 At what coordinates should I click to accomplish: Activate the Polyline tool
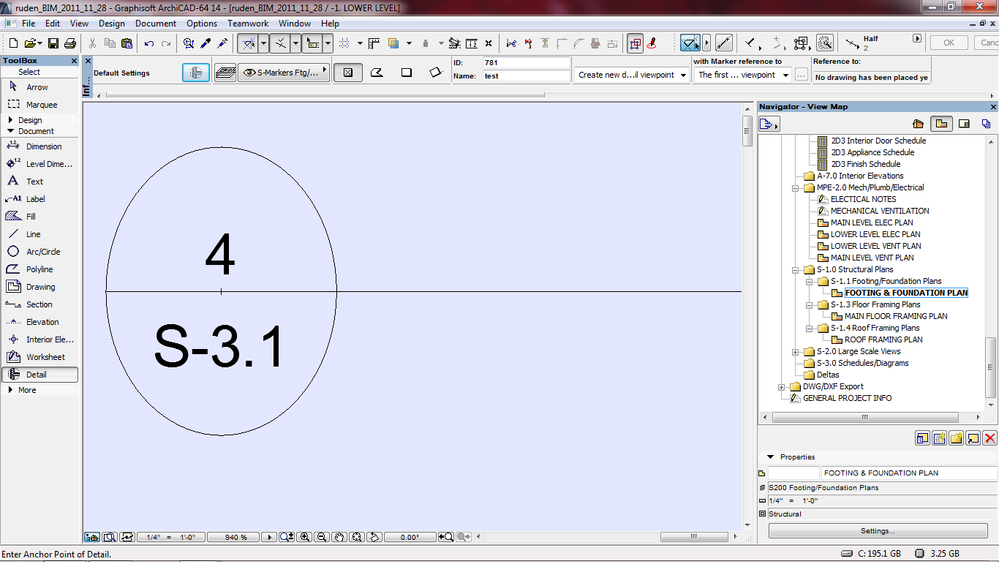point(40,270)
